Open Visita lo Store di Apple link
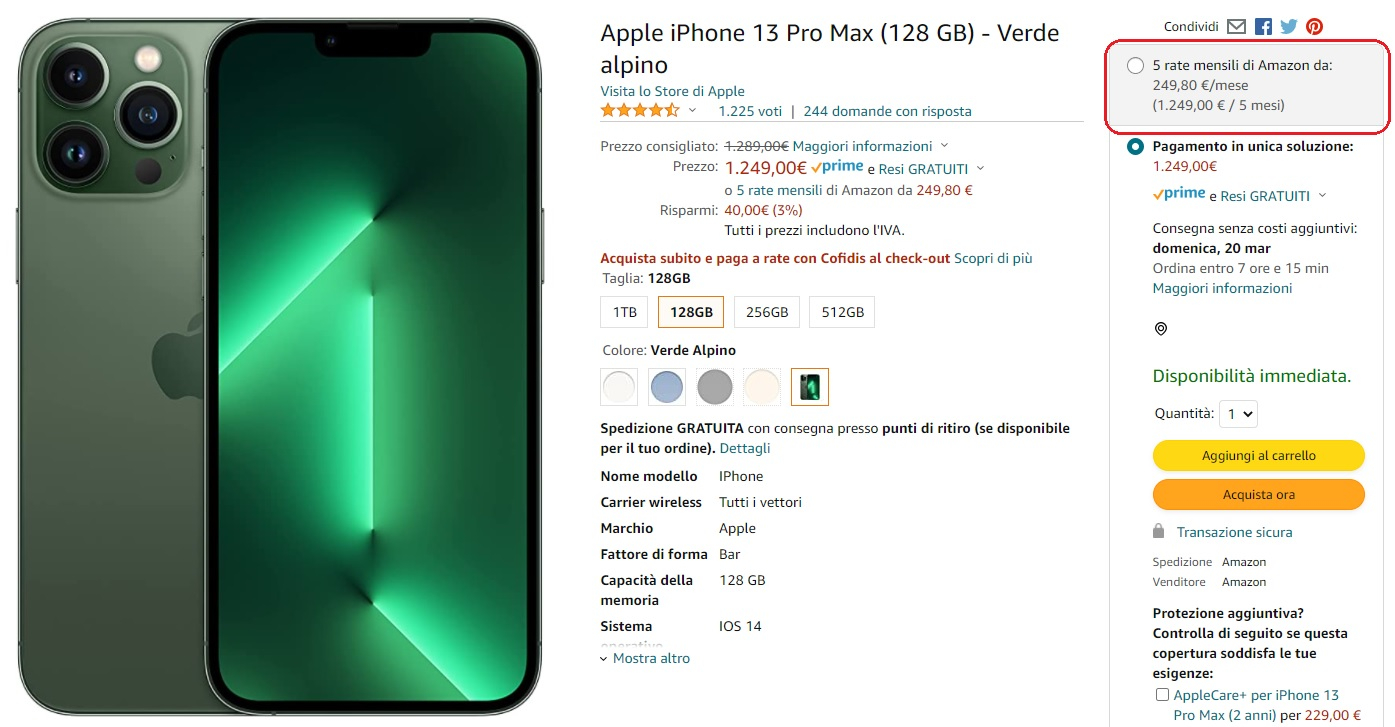Screen dimensions: 1395x727 tap(672, 91)
